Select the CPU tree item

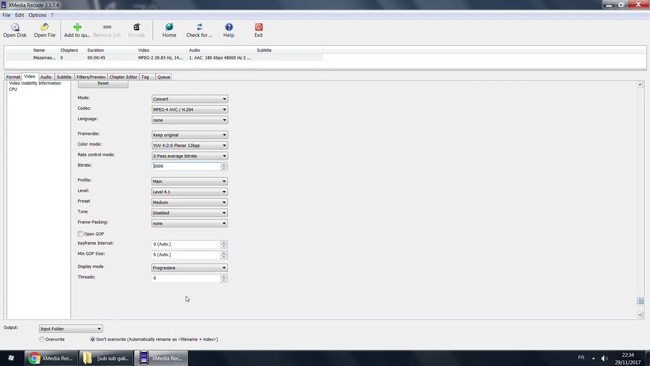pos(13,89)
